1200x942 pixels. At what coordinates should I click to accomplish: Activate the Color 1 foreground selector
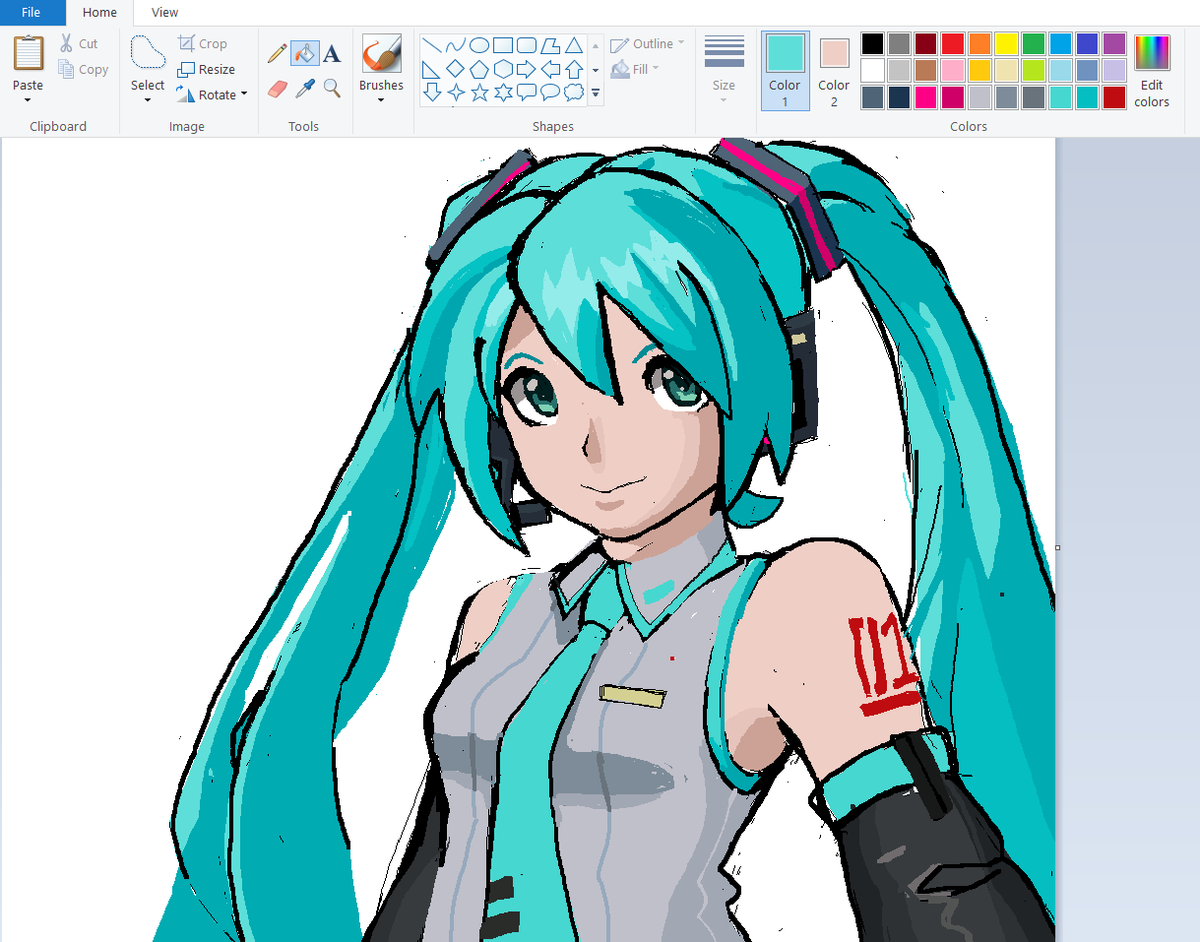(785, 70)
